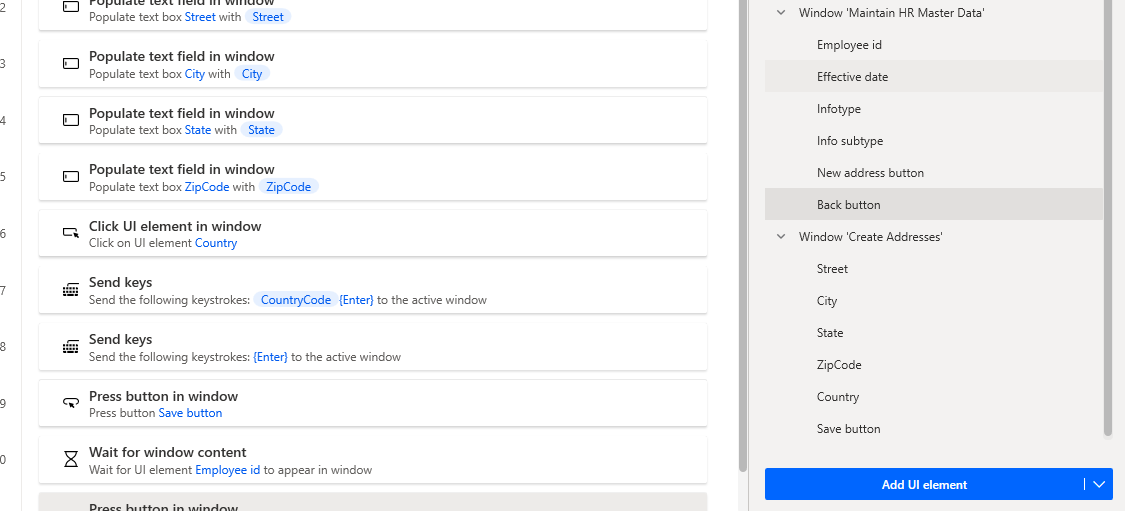This screenshot has height=511, width=1125.
Task: Select the Wait for window content action
Action: pos(373,459)
